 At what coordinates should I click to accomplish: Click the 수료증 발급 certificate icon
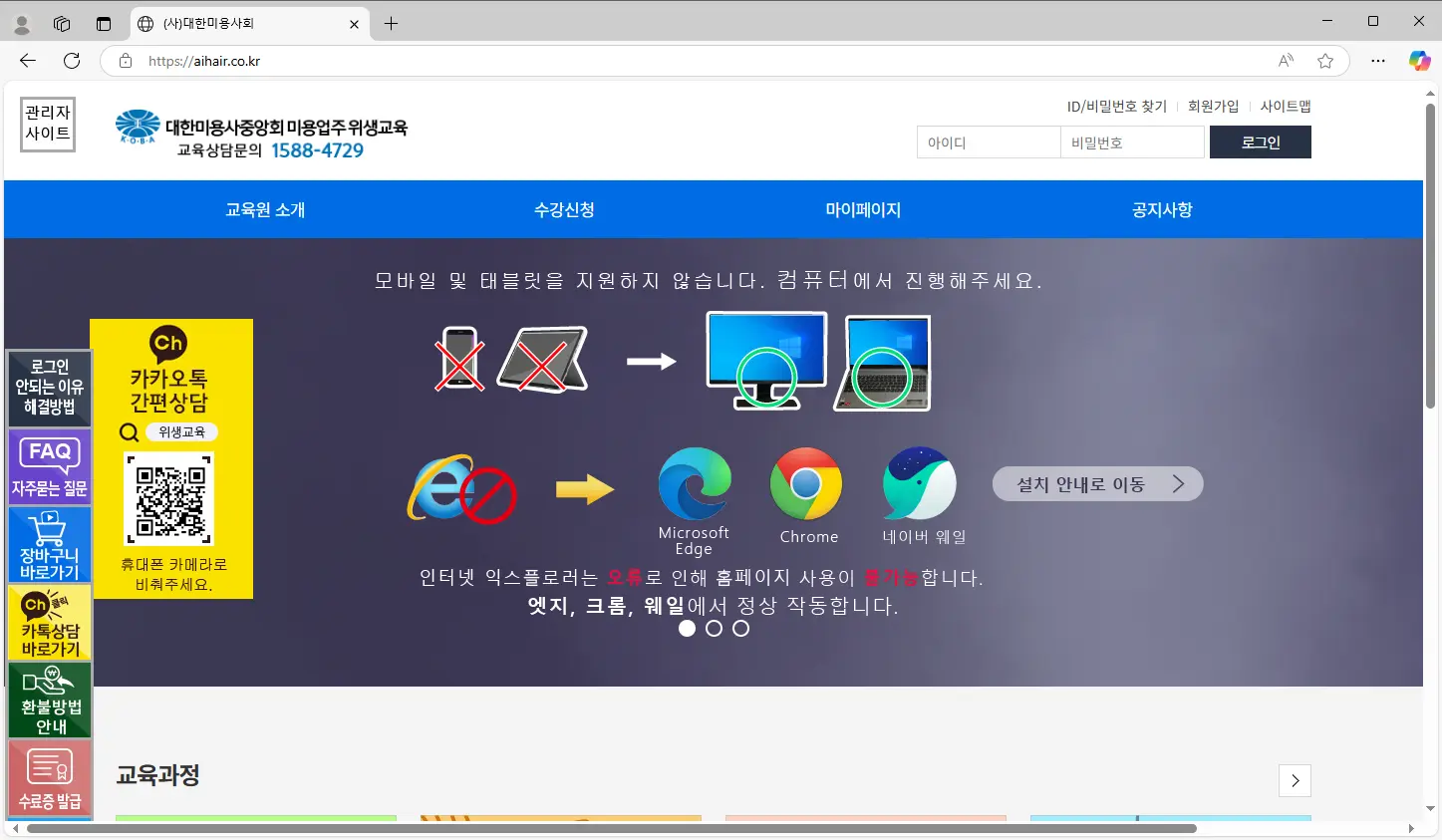click(49, 778)
